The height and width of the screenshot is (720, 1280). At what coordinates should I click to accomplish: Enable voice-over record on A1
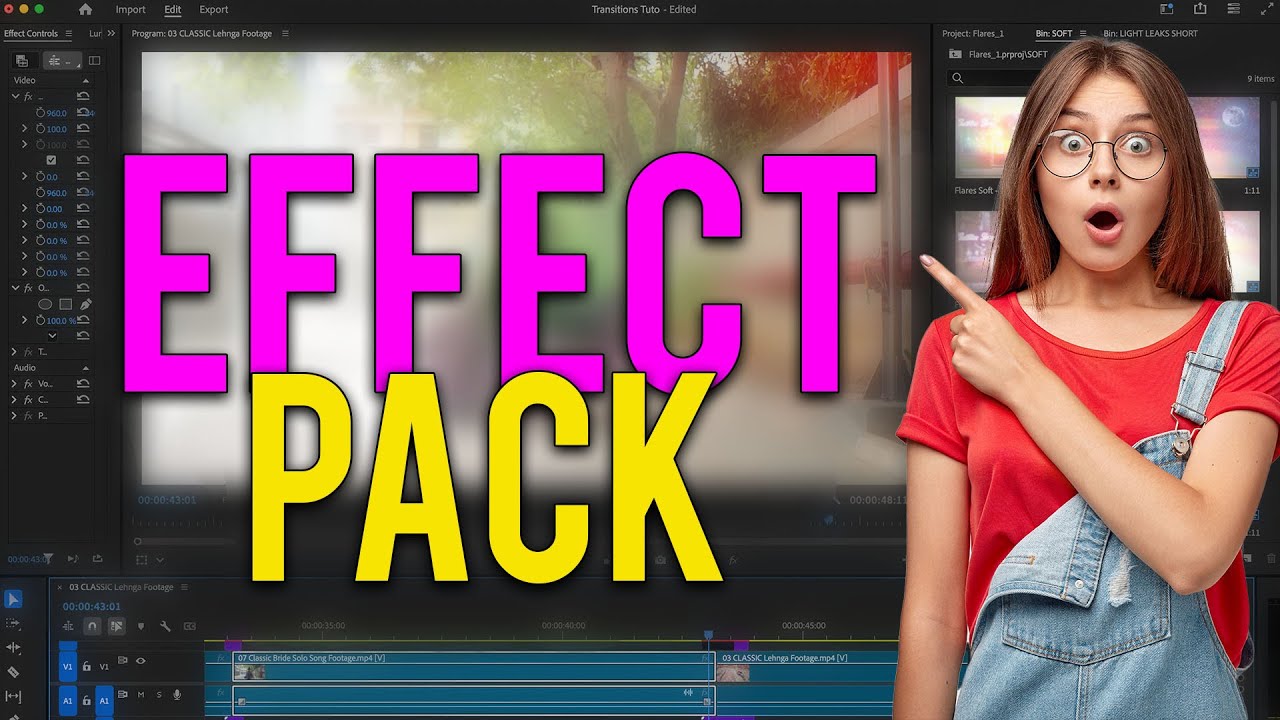[x=177, y=694]
